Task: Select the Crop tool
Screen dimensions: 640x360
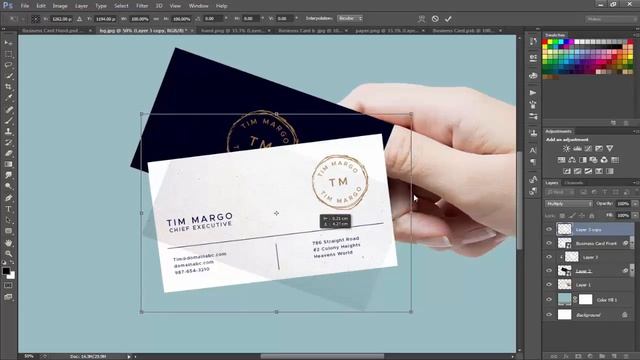Action: [x=8, y=87]
